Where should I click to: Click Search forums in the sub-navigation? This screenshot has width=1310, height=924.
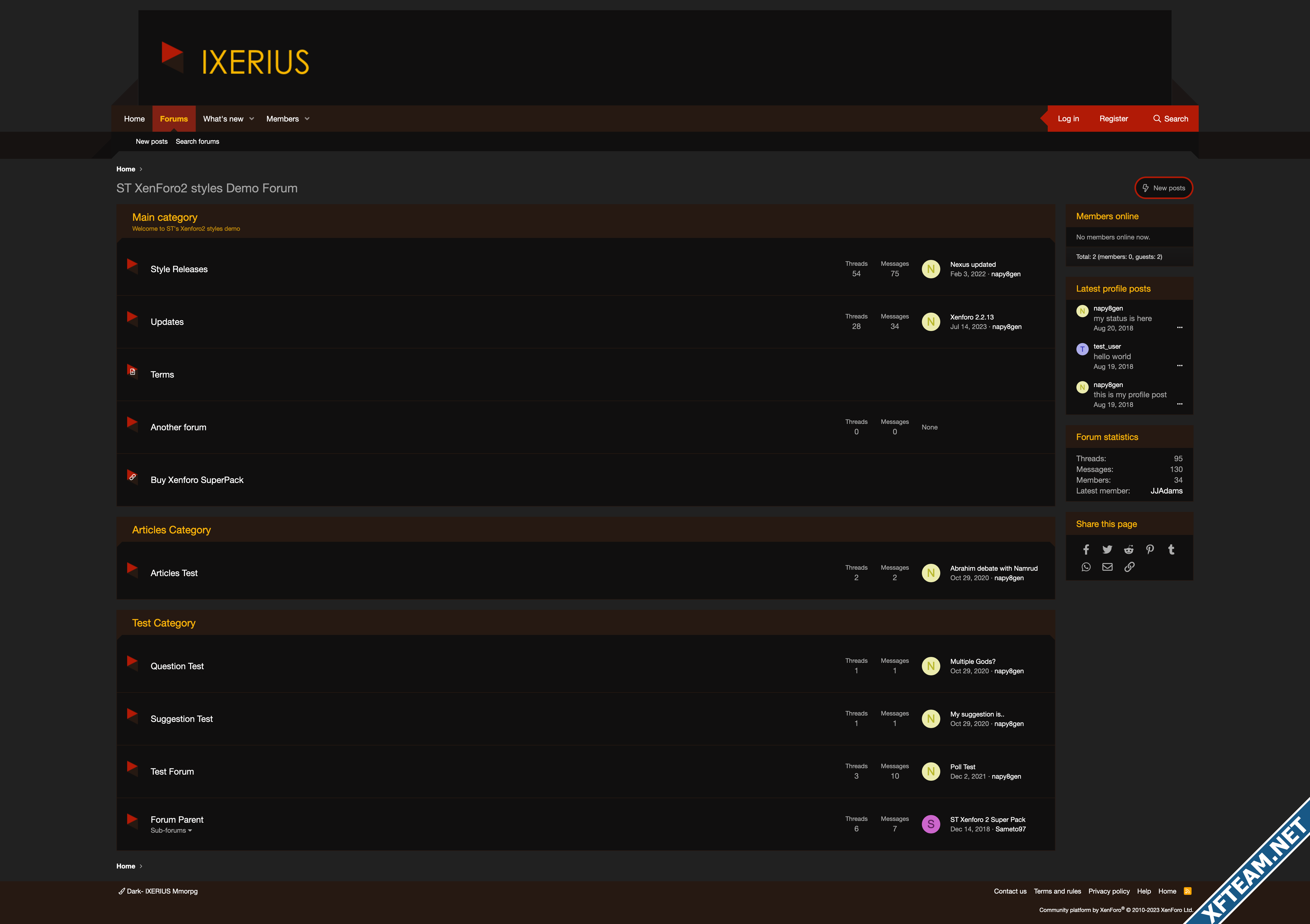click(x=198, y=141)
